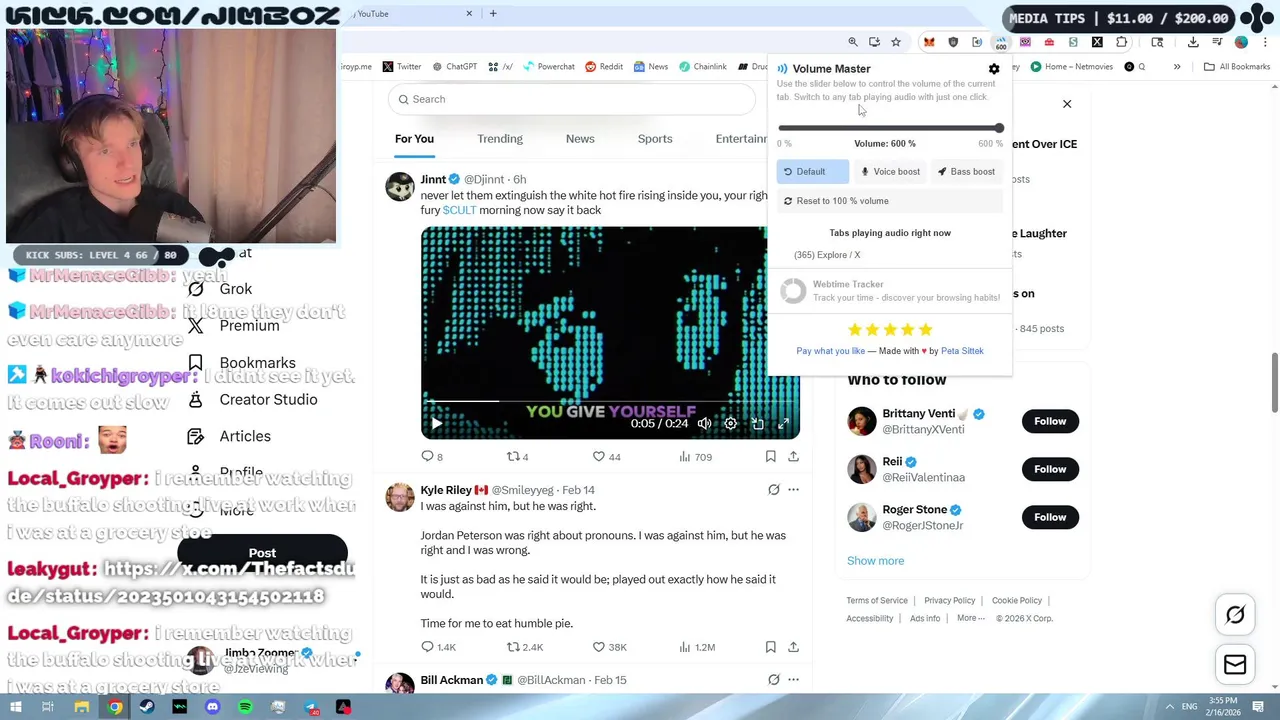This screenshot has width=1280, height=720.
Task: Click the Volume Master volume slider
Action: coord(890,128)
